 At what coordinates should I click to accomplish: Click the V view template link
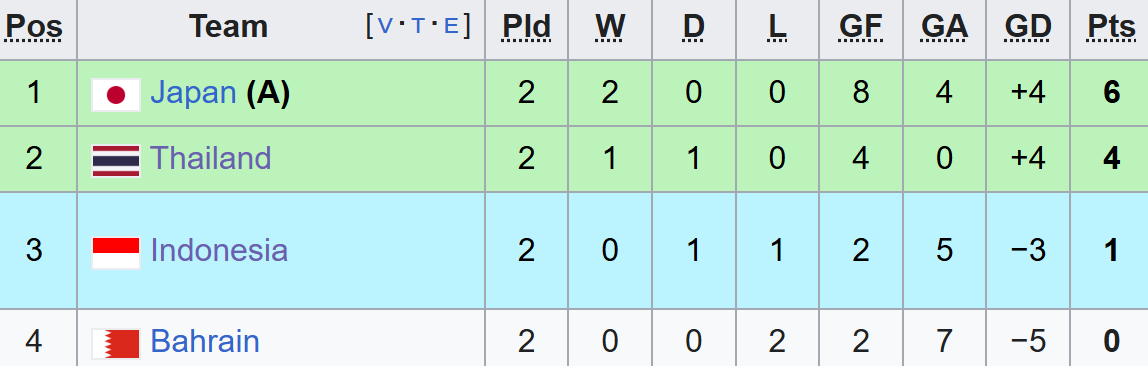click(385, 27)
